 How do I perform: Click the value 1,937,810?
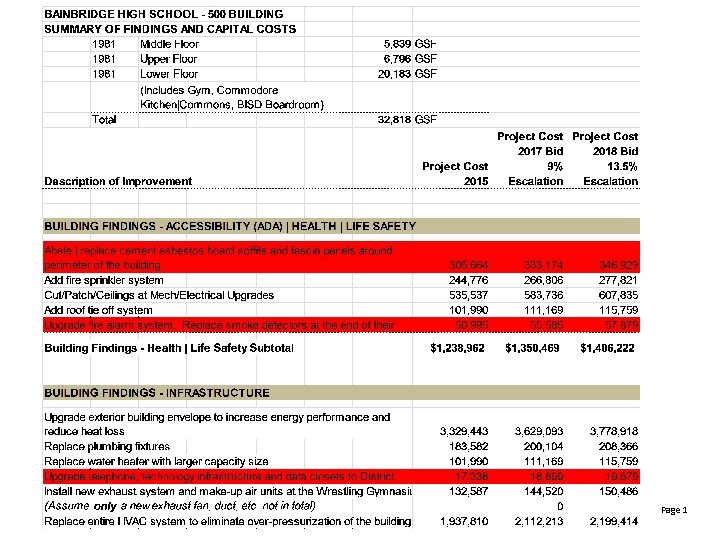click(464, 522)
